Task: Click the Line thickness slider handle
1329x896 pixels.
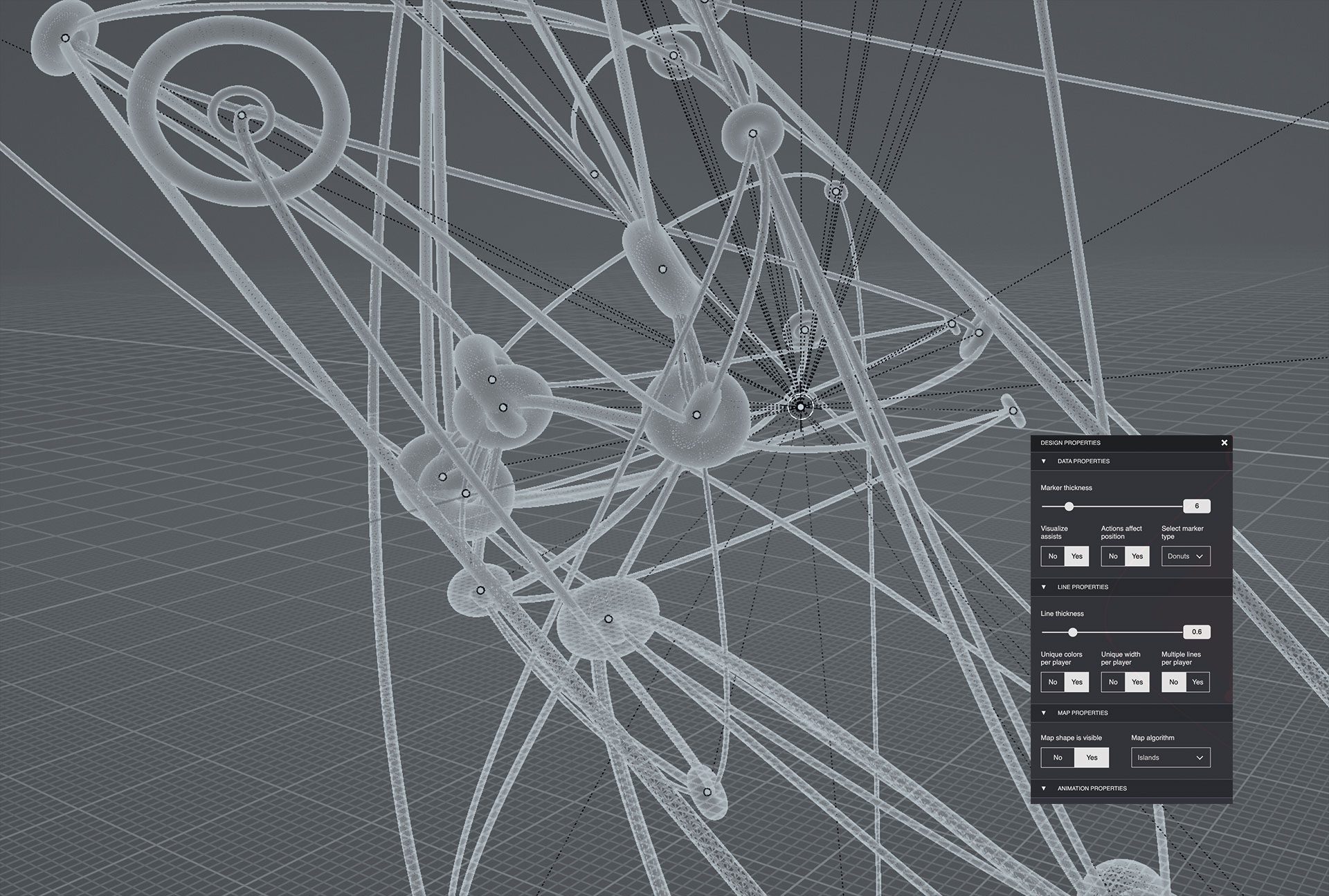Action: pyautogui.click(x=1074, y=632)
